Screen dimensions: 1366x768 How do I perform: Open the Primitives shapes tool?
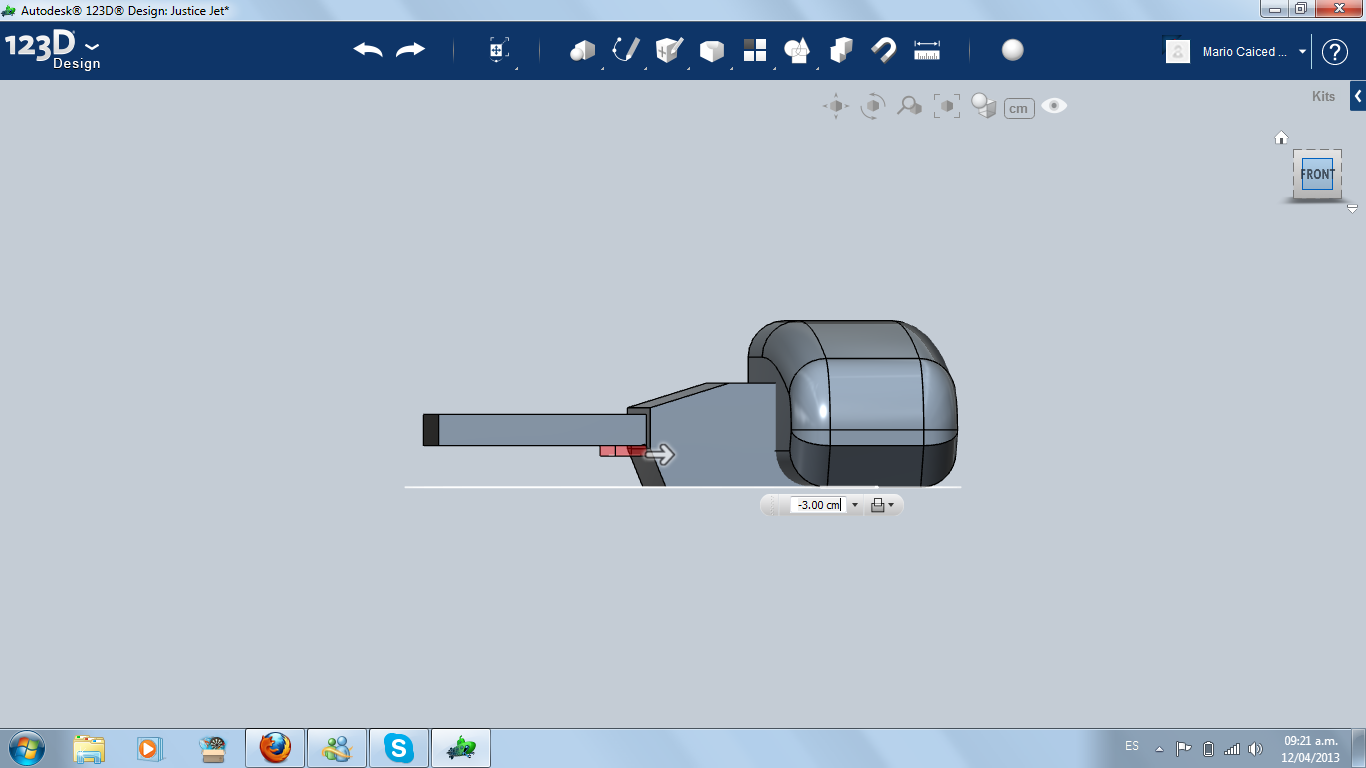tap(582, 50)
